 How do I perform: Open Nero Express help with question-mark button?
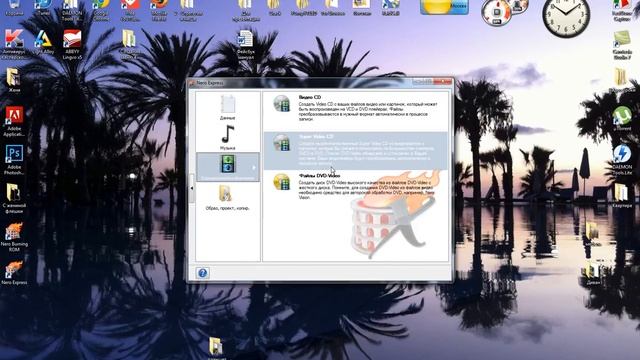[x=202, y=273]
